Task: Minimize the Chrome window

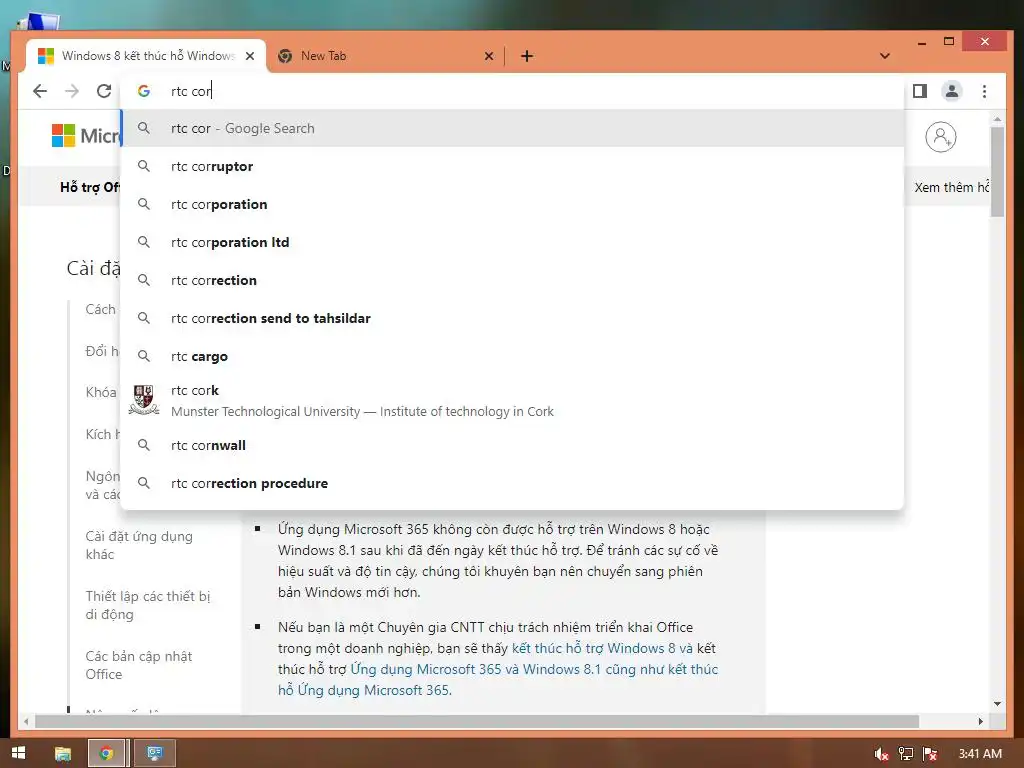Action: (x=921, y=42)
